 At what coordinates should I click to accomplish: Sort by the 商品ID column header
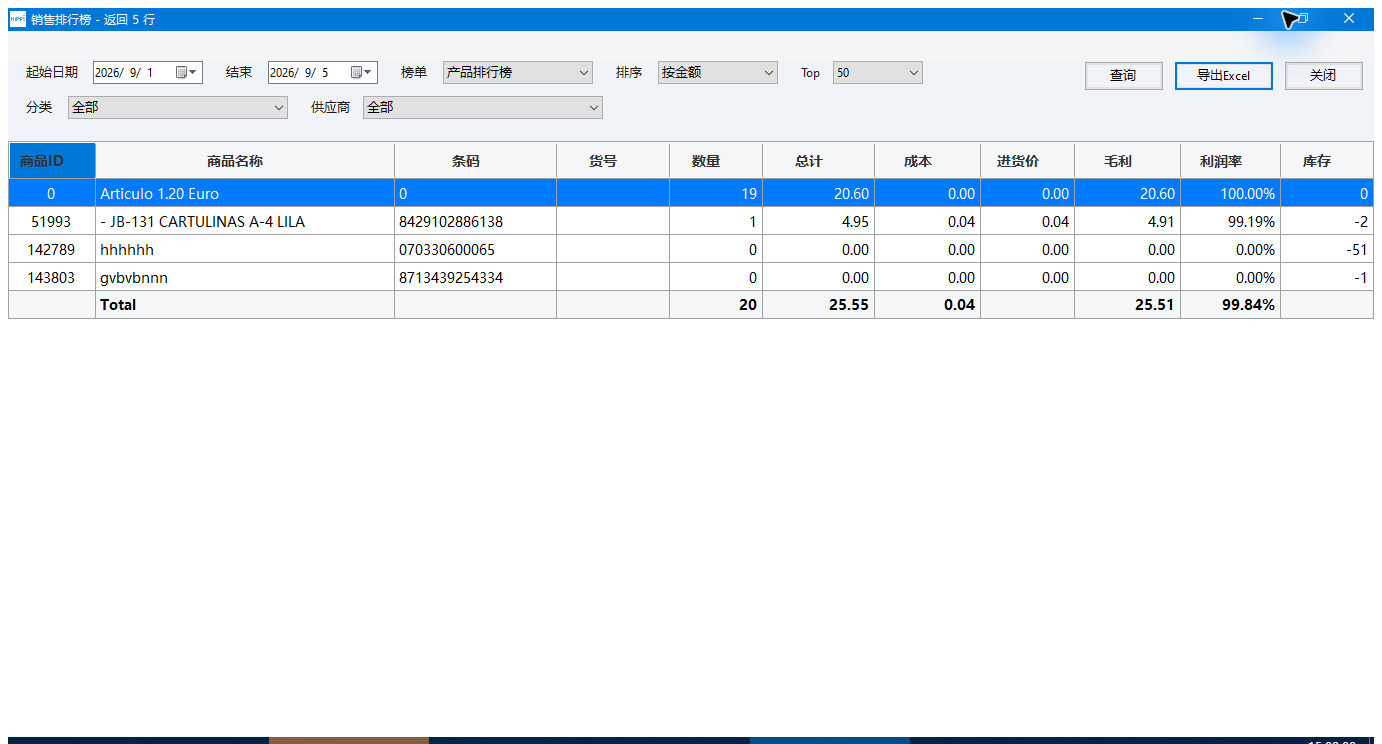[52, 161]
